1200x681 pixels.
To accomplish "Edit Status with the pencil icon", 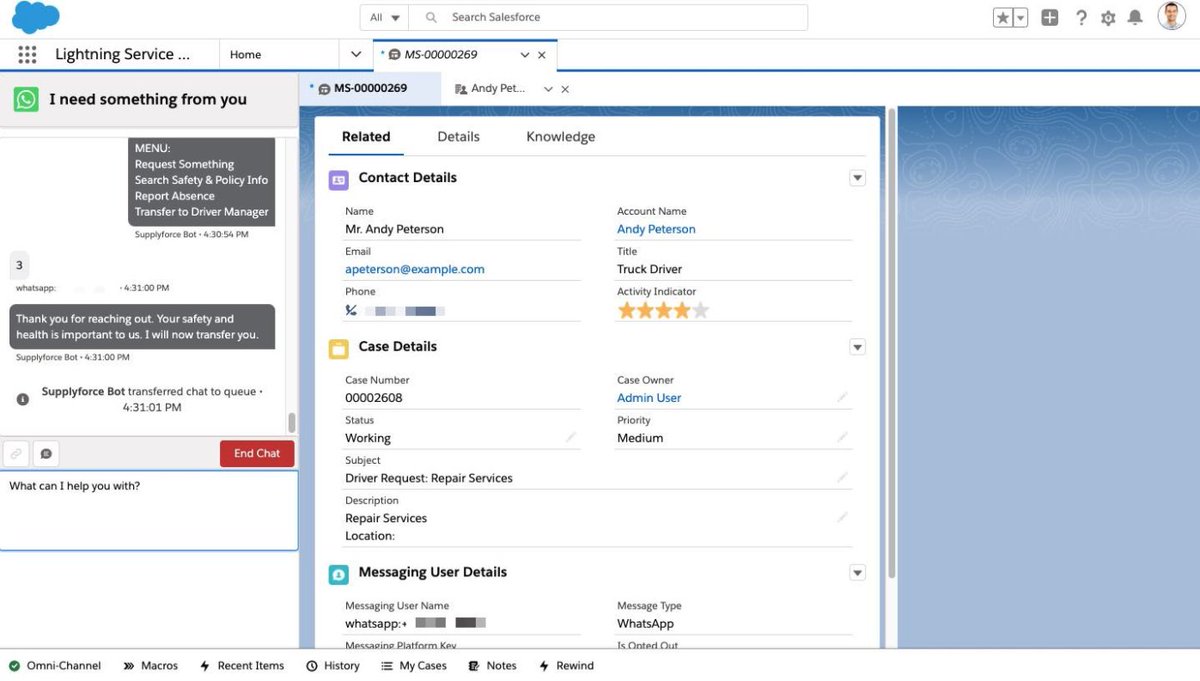I will click(571, 437).
